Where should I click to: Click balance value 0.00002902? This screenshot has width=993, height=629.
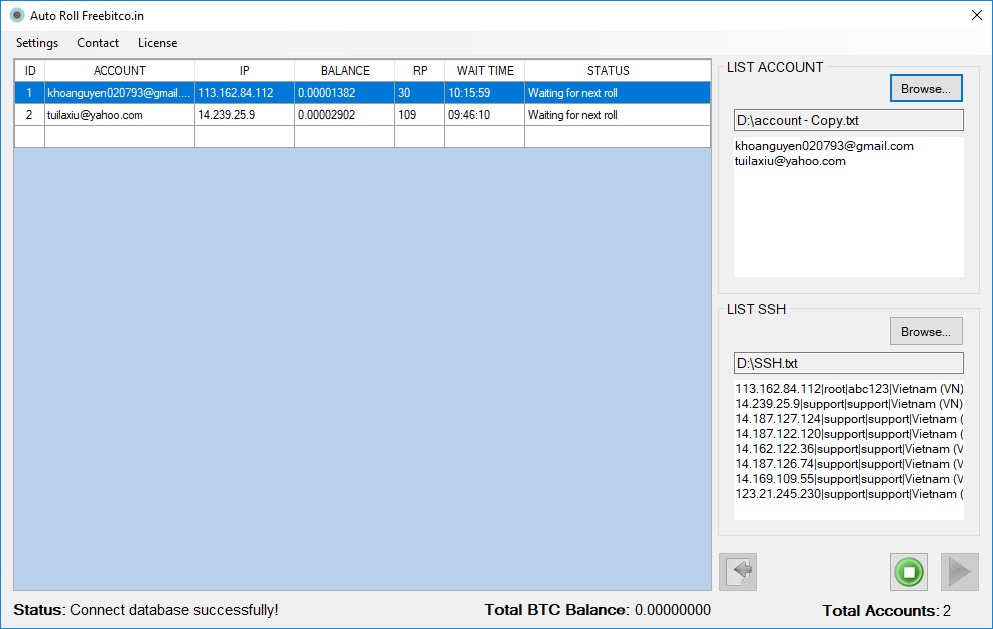pyautogui.click(x=345, y=115)
